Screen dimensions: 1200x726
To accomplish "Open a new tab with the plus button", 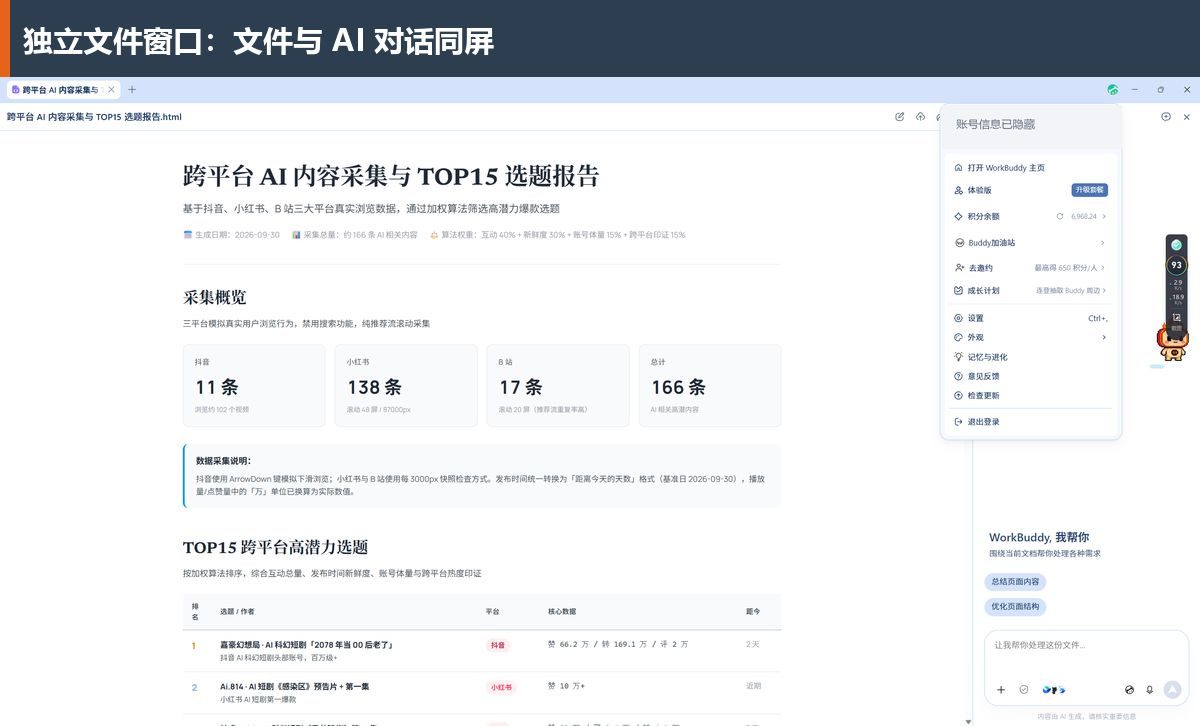I will tap(132, 90).
